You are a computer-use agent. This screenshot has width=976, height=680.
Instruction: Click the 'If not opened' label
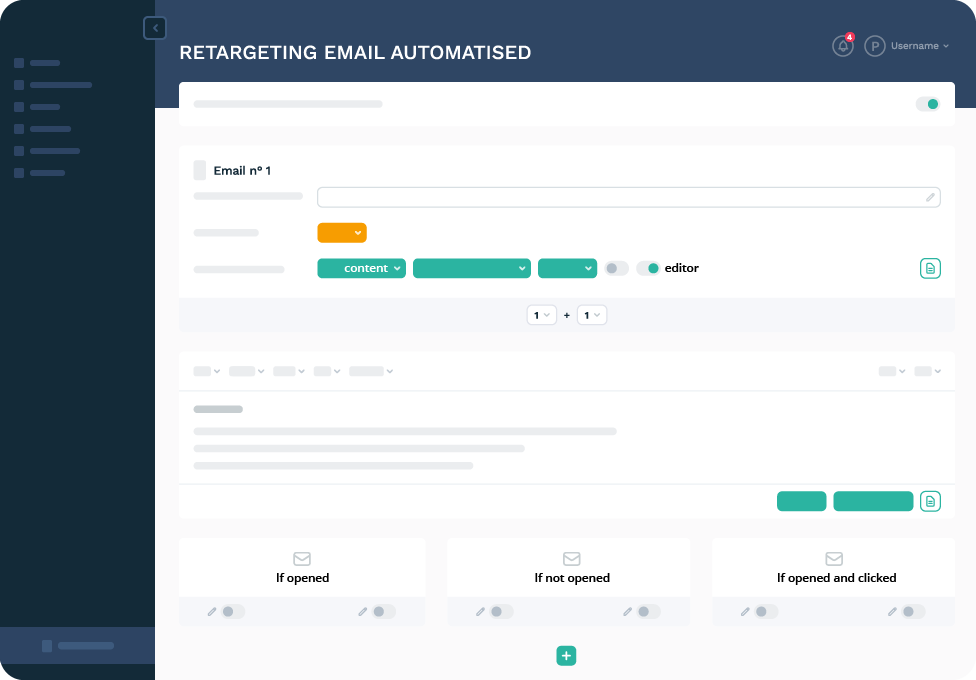tap(572, 578)
